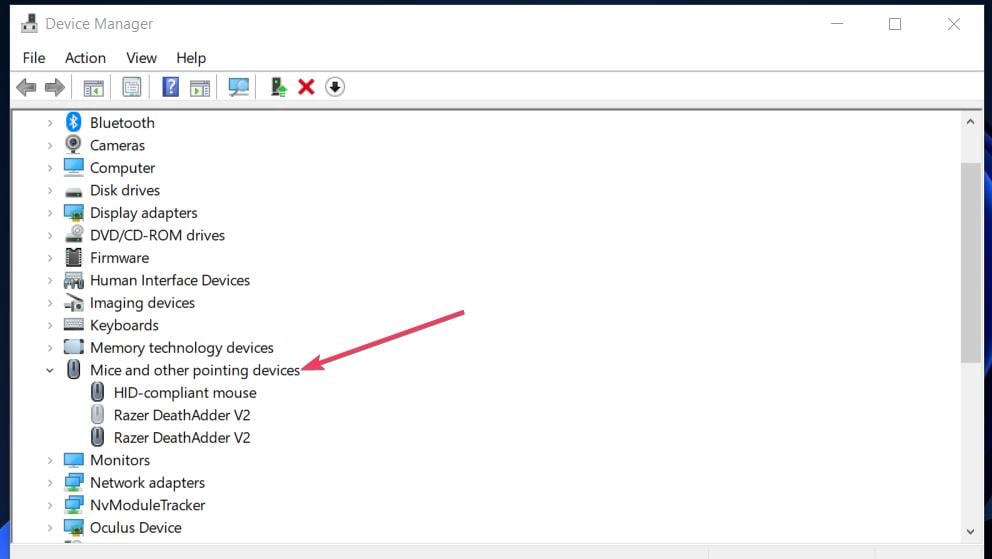Open the File menu
This screenshot has height=559, width=992.
[x=34, y=58]
